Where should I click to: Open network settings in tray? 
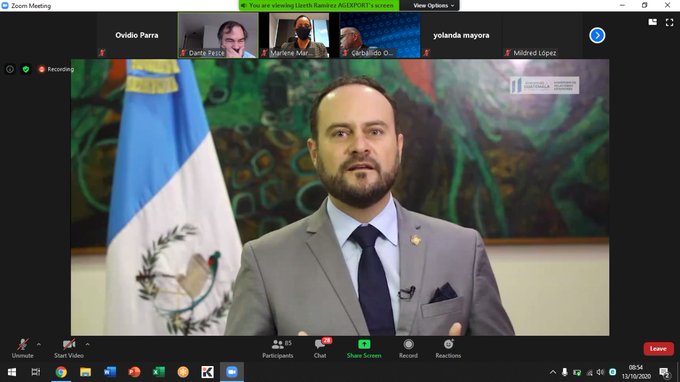(589, 372)
